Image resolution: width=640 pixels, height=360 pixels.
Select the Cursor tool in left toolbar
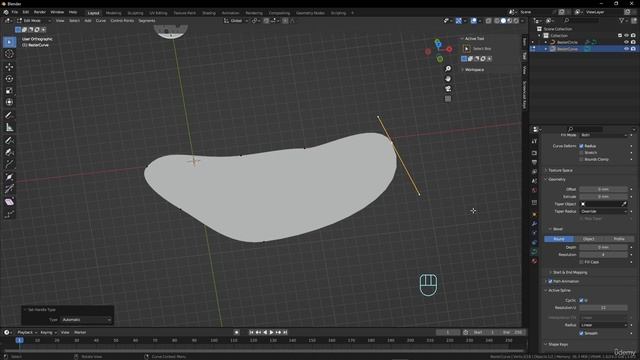9,54
